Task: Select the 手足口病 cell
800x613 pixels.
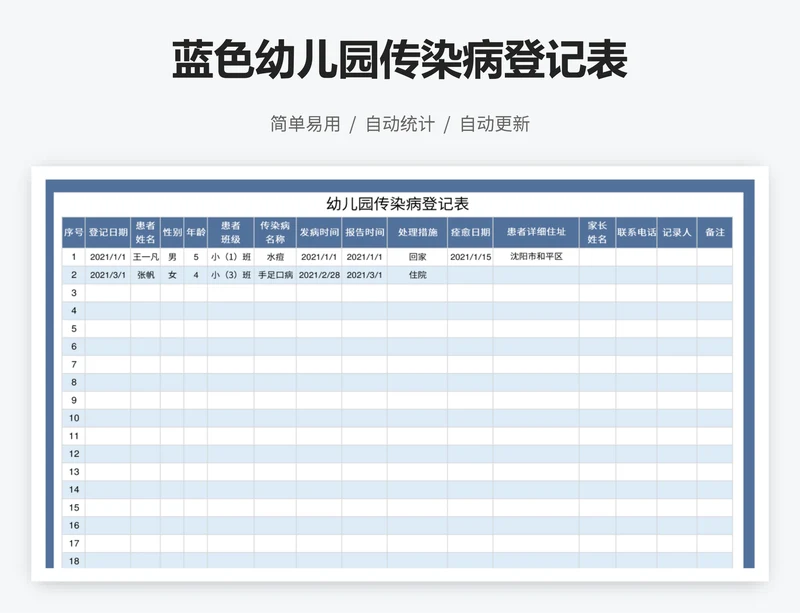Action: pos(275,275)
